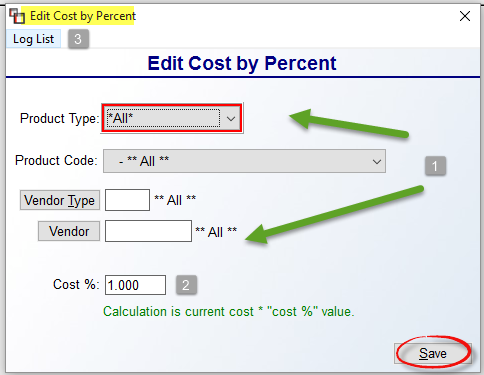Click the Product Code label
The width and height of the screenshot is (484, 375).
pyautogui.click(x=56, y=161)
